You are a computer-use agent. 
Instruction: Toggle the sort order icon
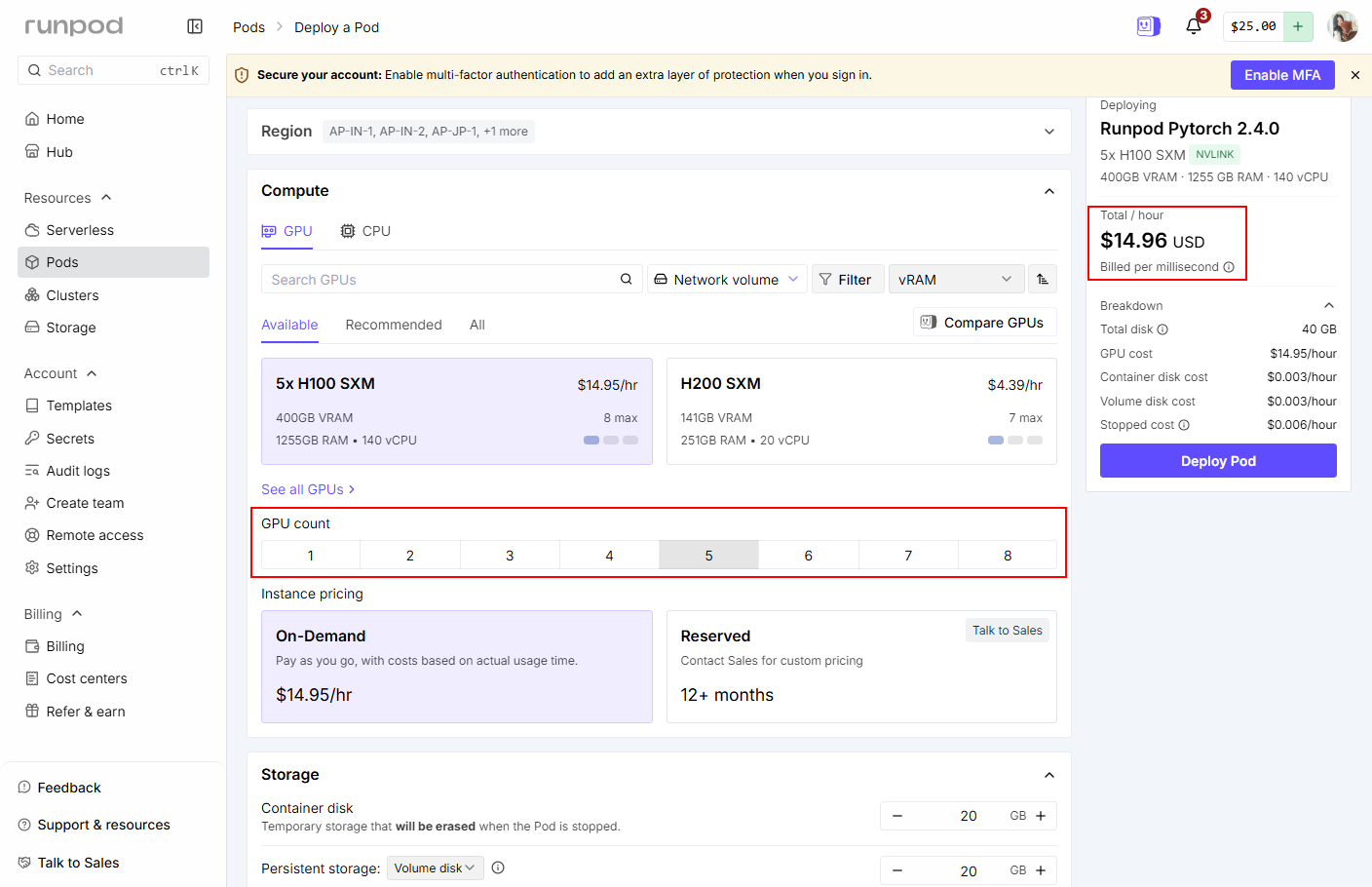(1043, 279)
